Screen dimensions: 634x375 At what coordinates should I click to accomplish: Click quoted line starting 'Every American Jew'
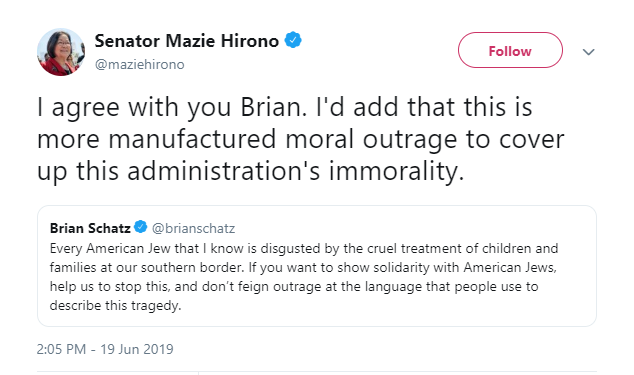304,248
